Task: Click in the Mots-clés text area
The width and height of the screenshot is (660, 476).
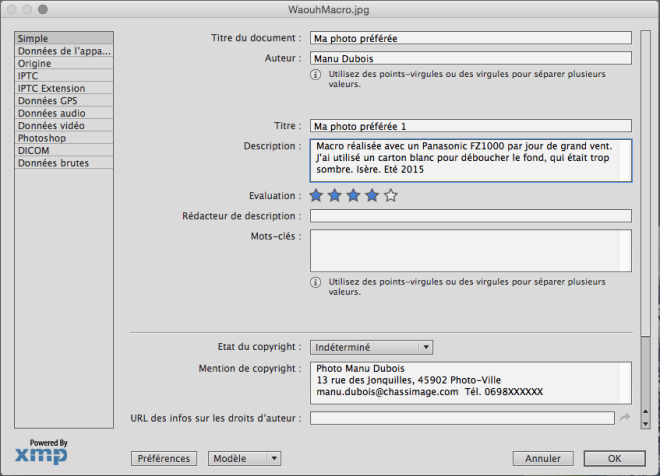Action: tap(470, 250)
